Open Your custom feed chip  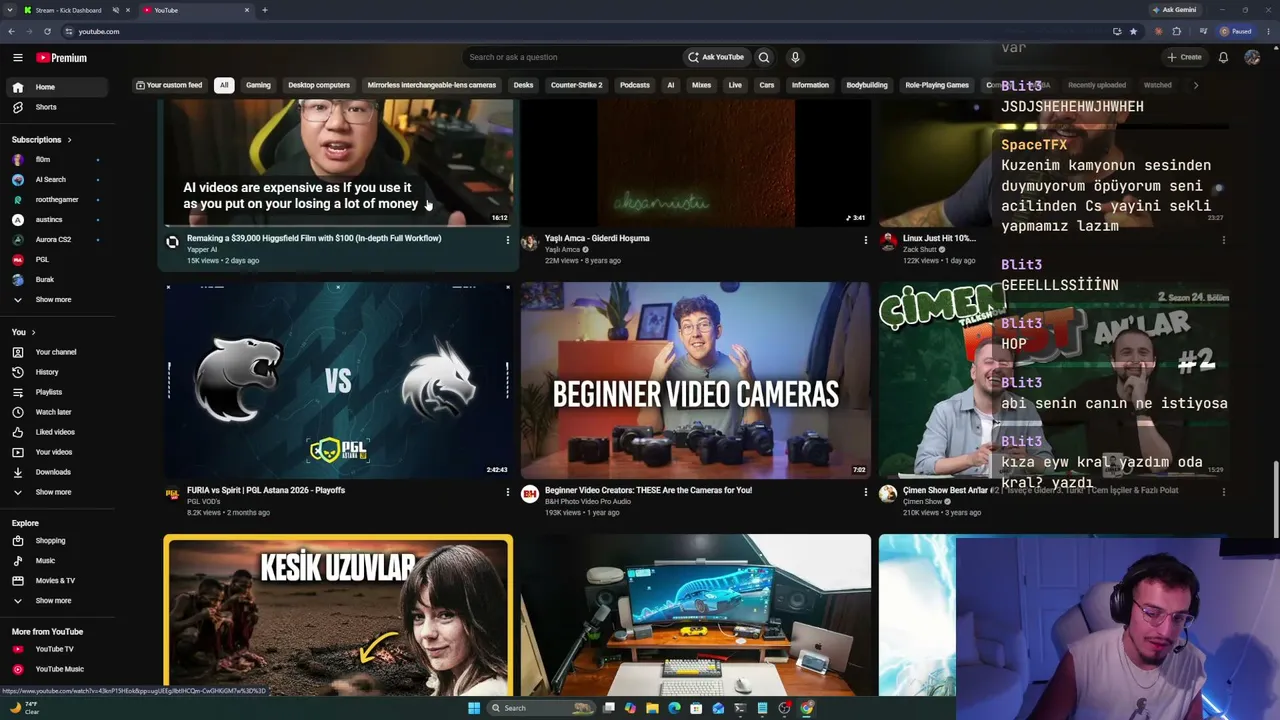click(169, 85)
